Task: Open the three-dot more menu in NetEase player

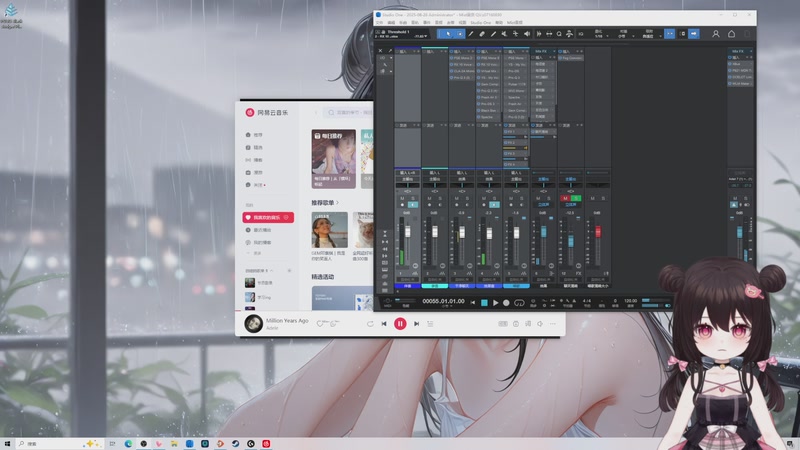Action: tap(553, 323)
